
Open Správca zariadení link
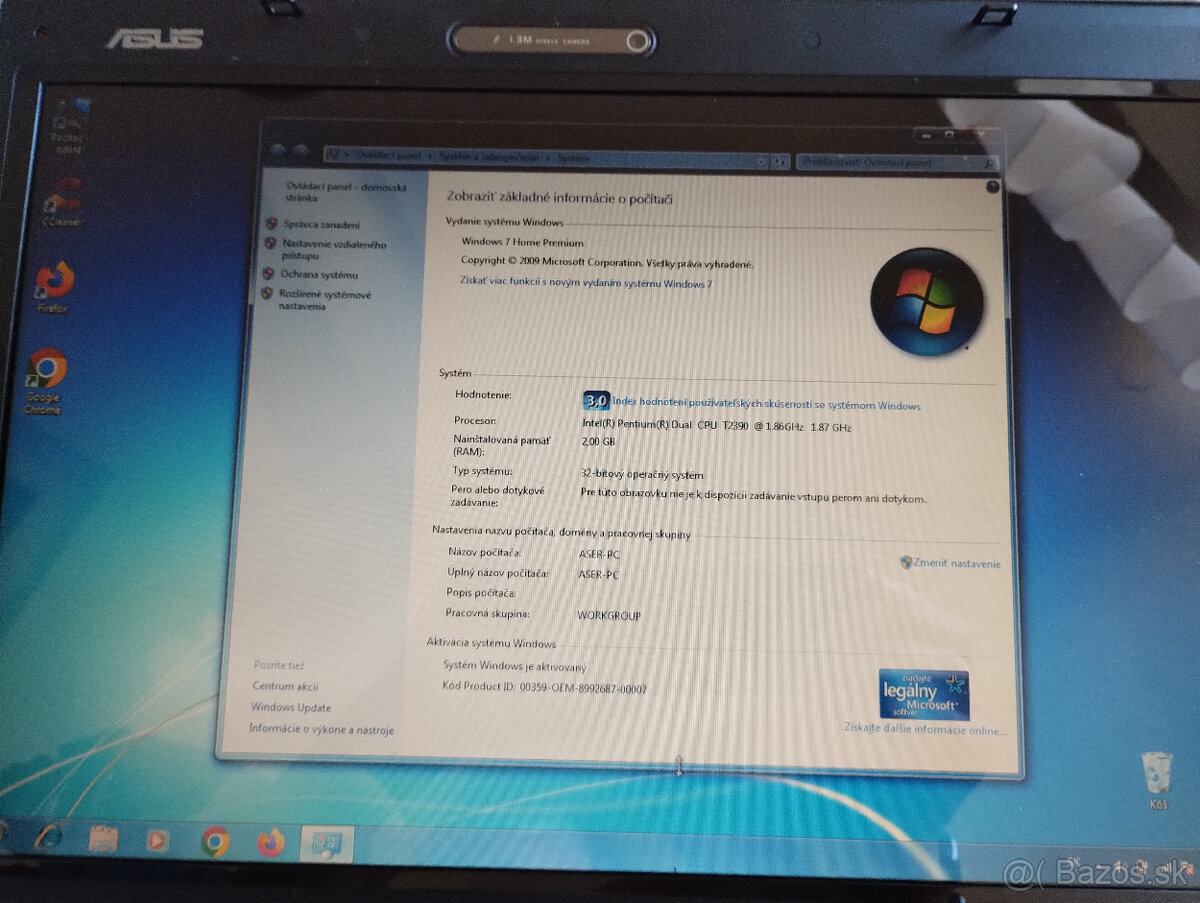point(321,225)
